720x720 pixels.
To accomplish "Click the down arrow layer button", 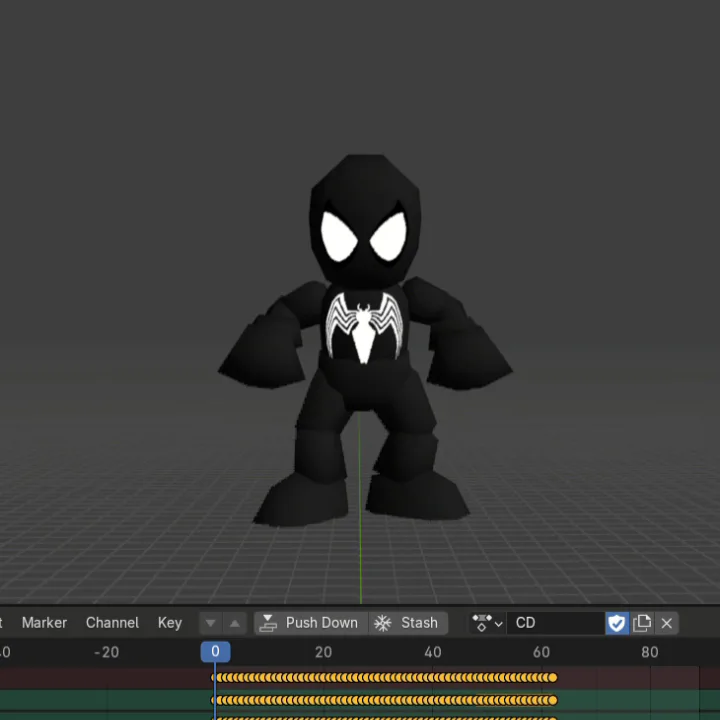I will coord(211,623).
